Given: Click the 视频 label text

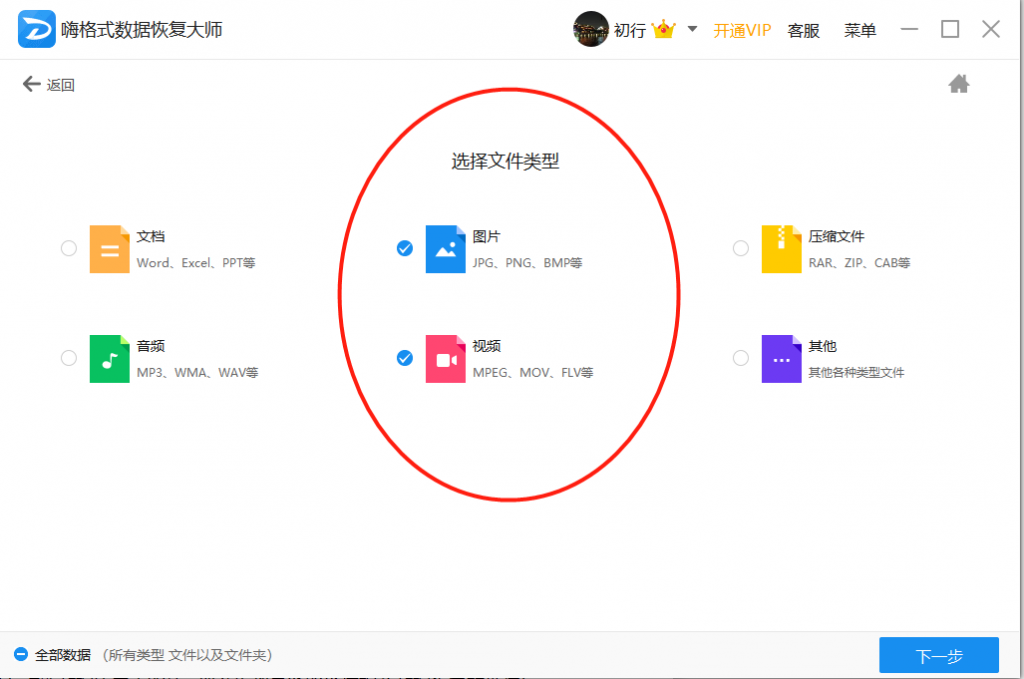Looking at the screenshot, I should click(487, 346).
